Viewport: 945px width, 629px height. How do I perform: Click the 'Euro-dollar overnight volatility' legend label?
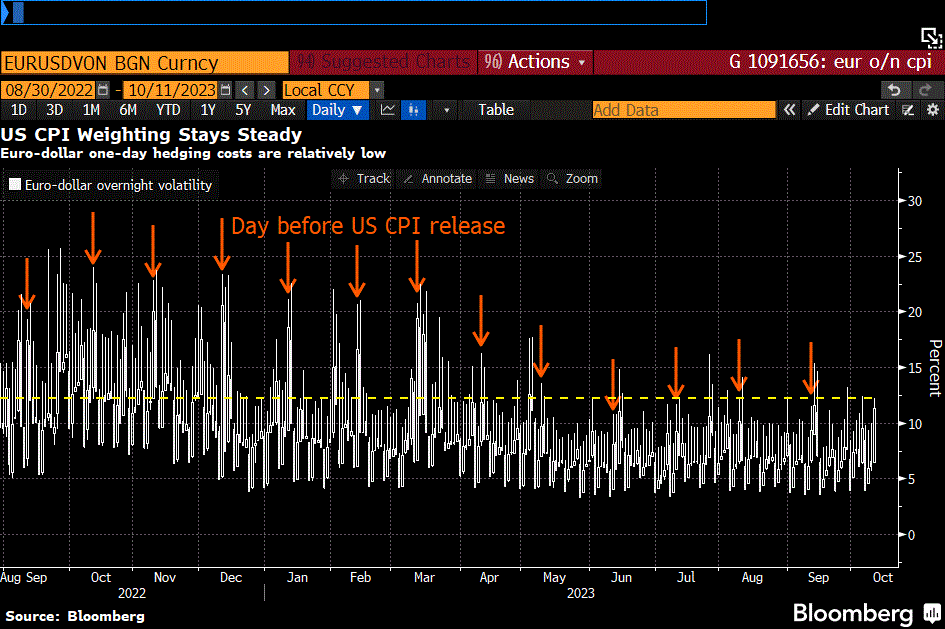(x=119, y=185)
